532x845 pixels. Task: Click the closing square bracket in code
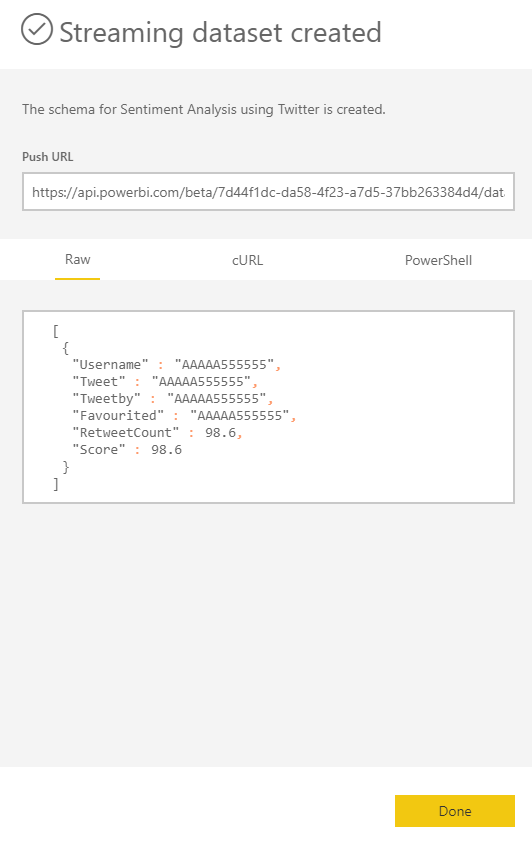coord(56,484)
